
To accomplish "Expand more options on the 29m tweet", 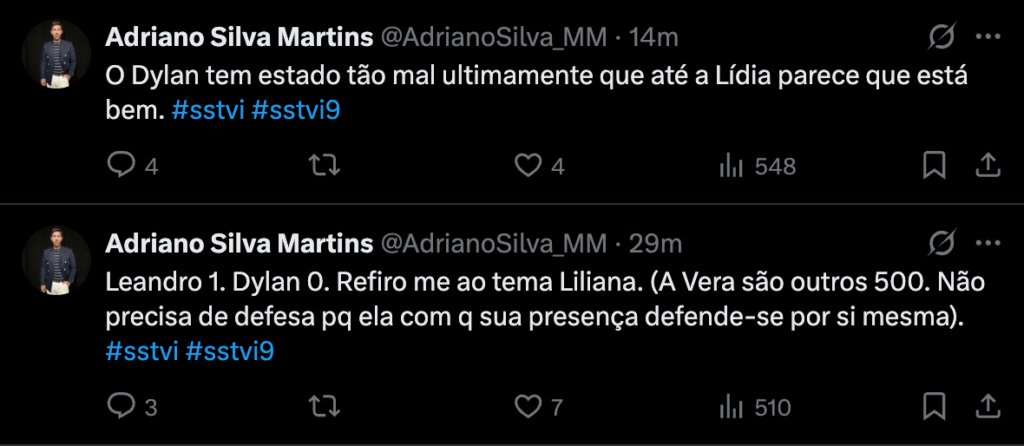I will pyautogui.click(x=987, y=244).
